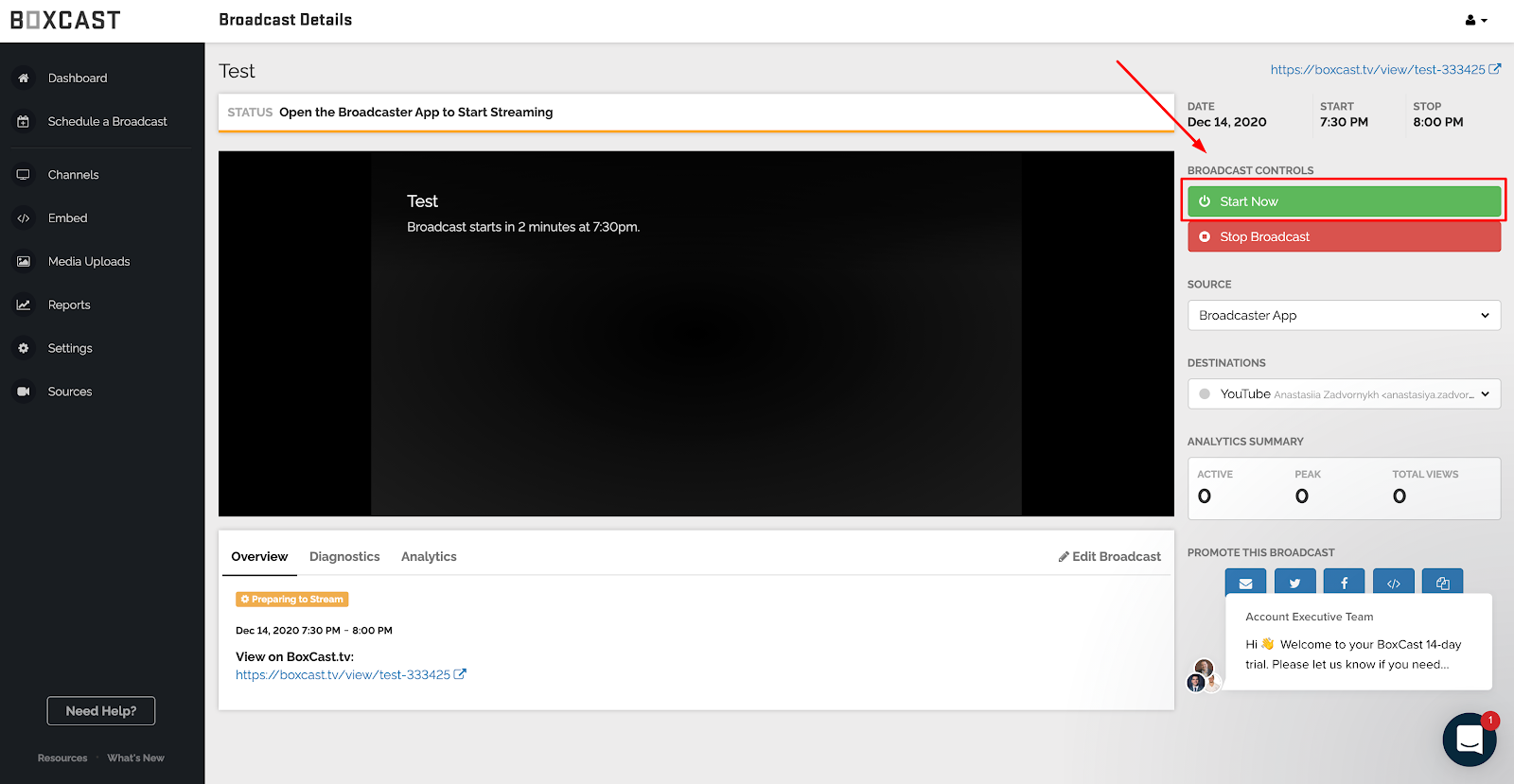Click the Schedule a Broadcast calendar icon

tap(24, 122)
